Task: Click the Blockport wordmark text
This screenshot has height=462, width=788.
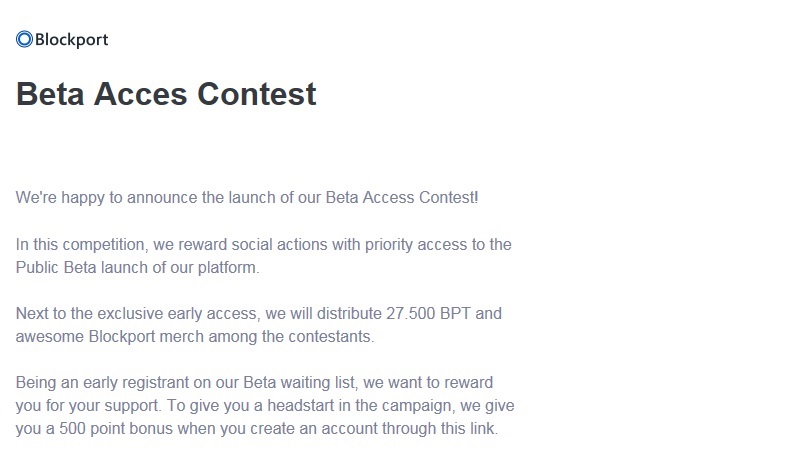Action: [71, 40]
